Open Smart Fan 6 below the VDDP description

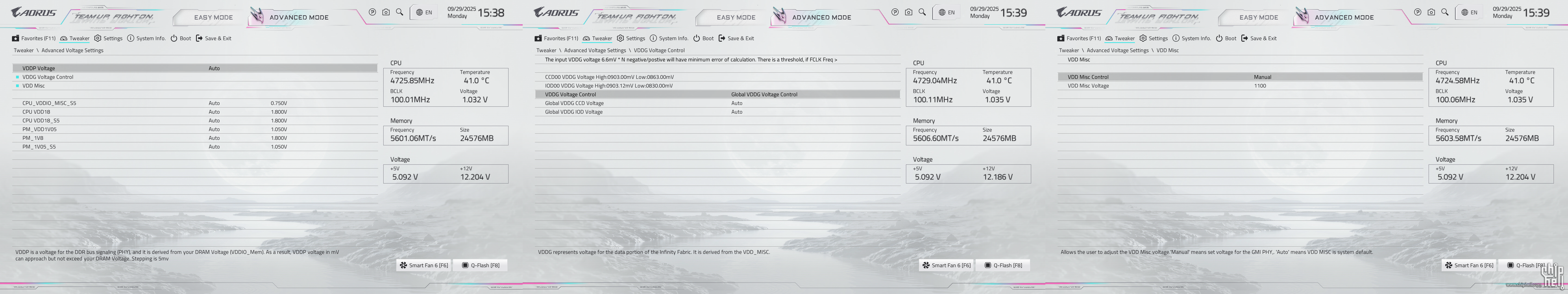[424, 265]
